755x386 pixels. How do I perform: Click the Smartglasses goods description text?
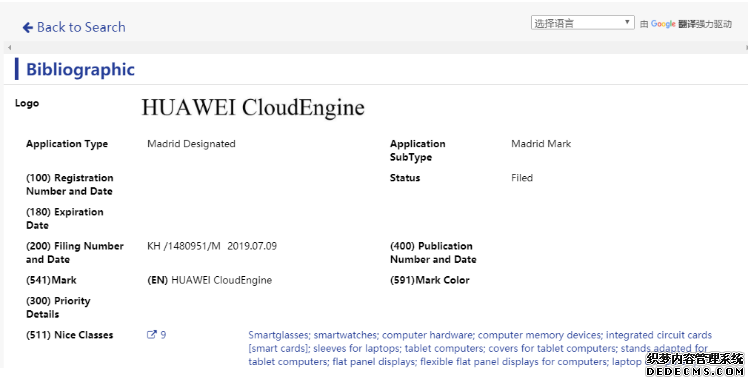(x=480, y=348)
